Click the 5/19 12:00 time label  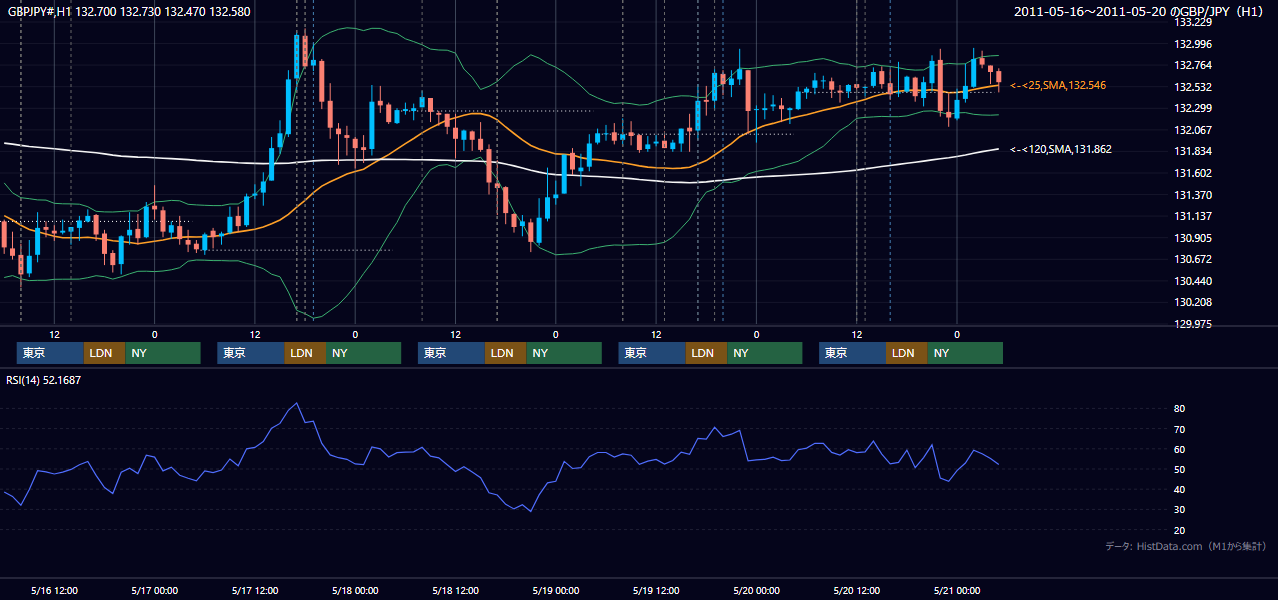pos(657,590)
